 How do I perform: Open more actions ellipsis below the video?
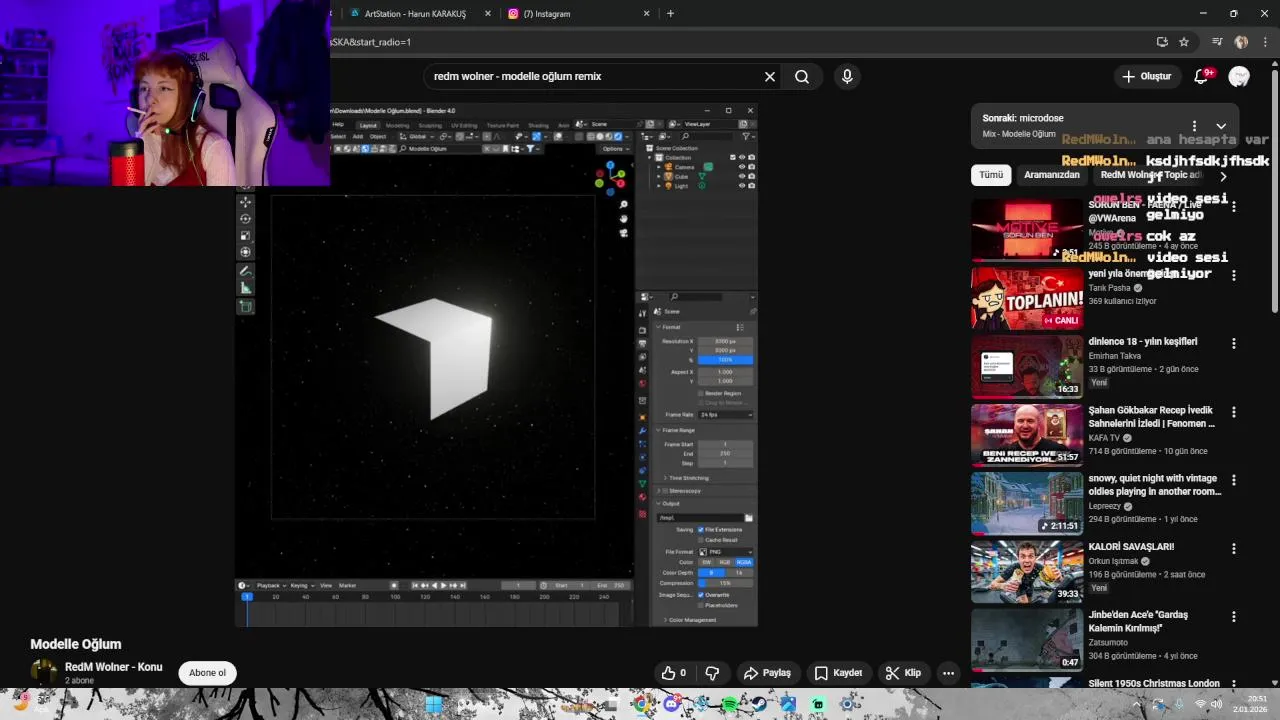tap(948, 673)
